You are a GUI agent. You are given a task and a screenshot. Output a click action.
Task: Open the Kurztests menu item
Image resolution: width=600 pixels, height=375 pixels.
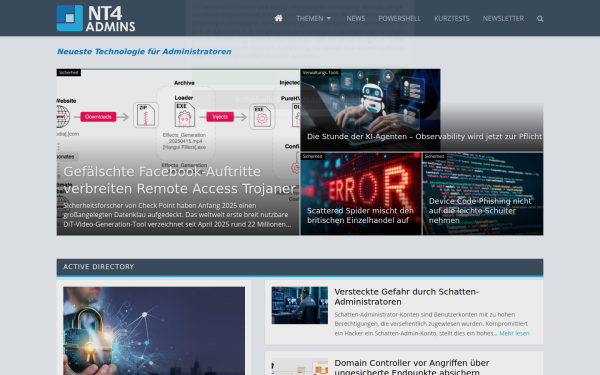click(452, 18)
